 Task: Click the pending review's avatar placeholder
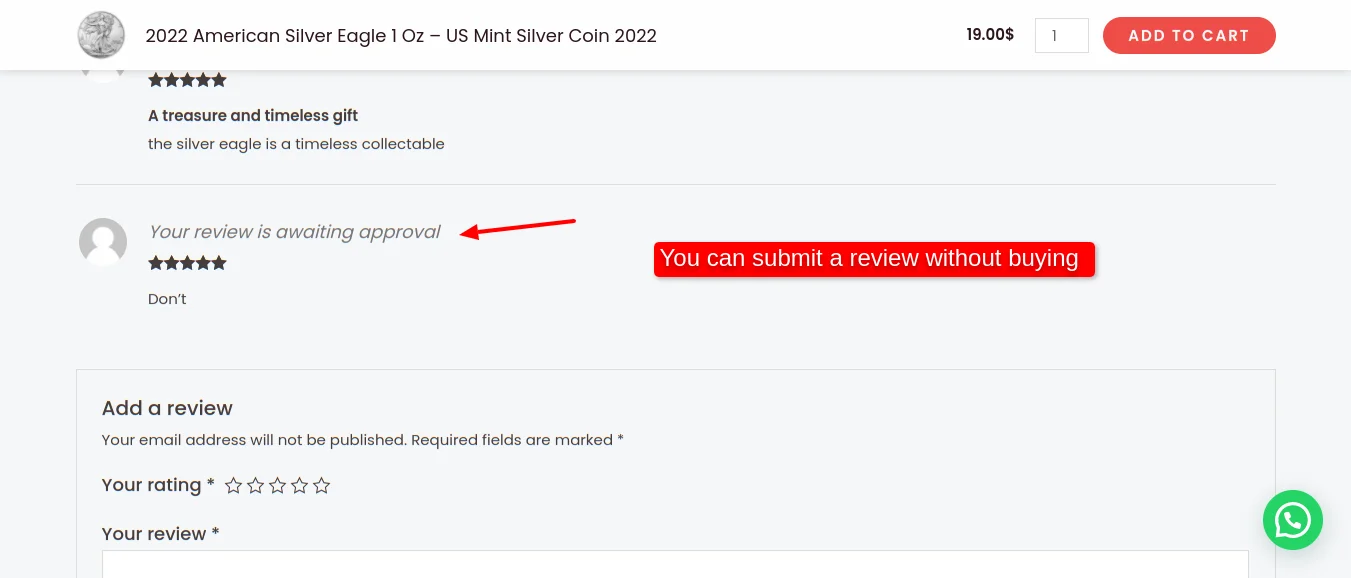click(x=102, y=242)
